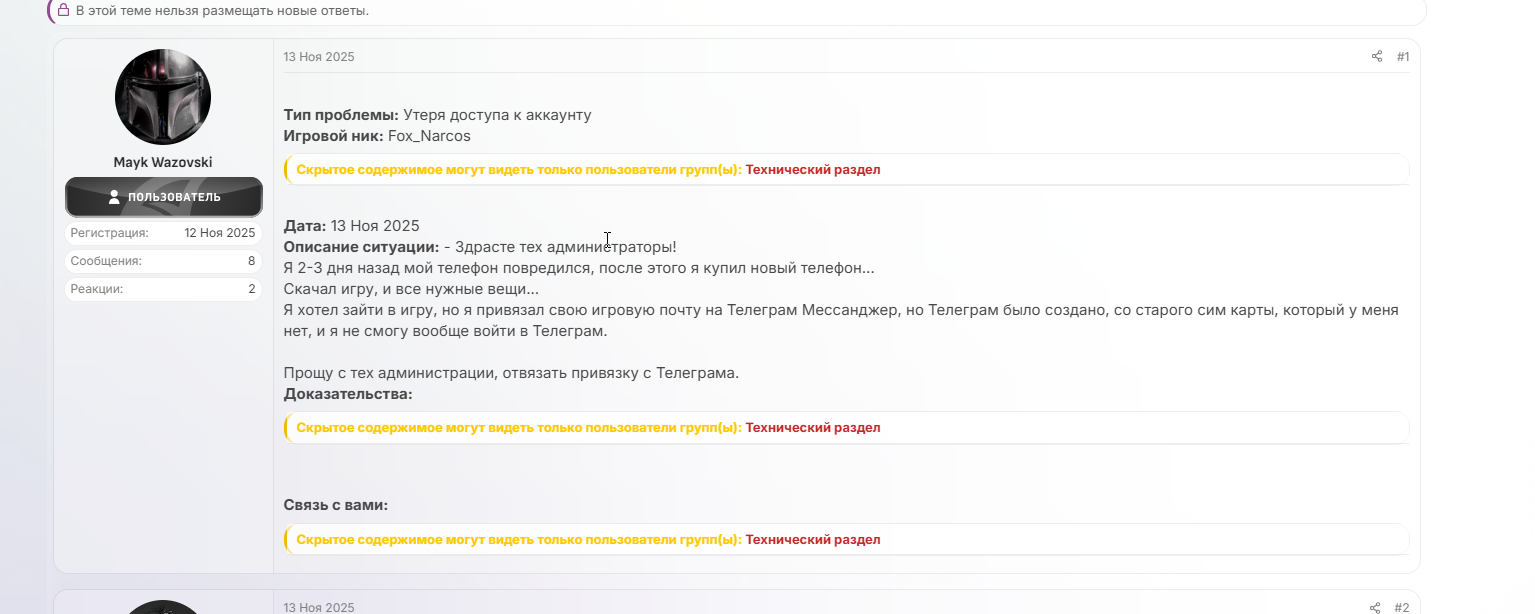Click the share icon on post #1
1535x614 pixels.
click(x=1377, y=57)
